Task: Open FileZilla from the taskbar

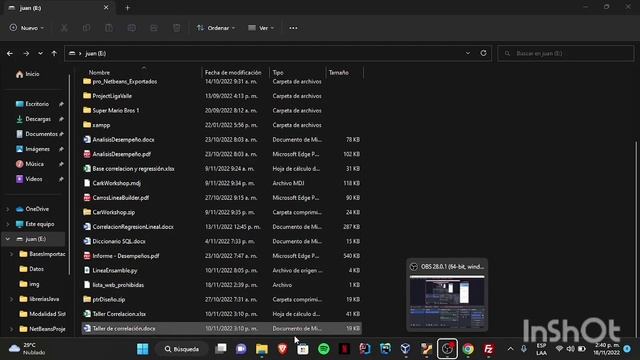Action: (x=488, y=349)
